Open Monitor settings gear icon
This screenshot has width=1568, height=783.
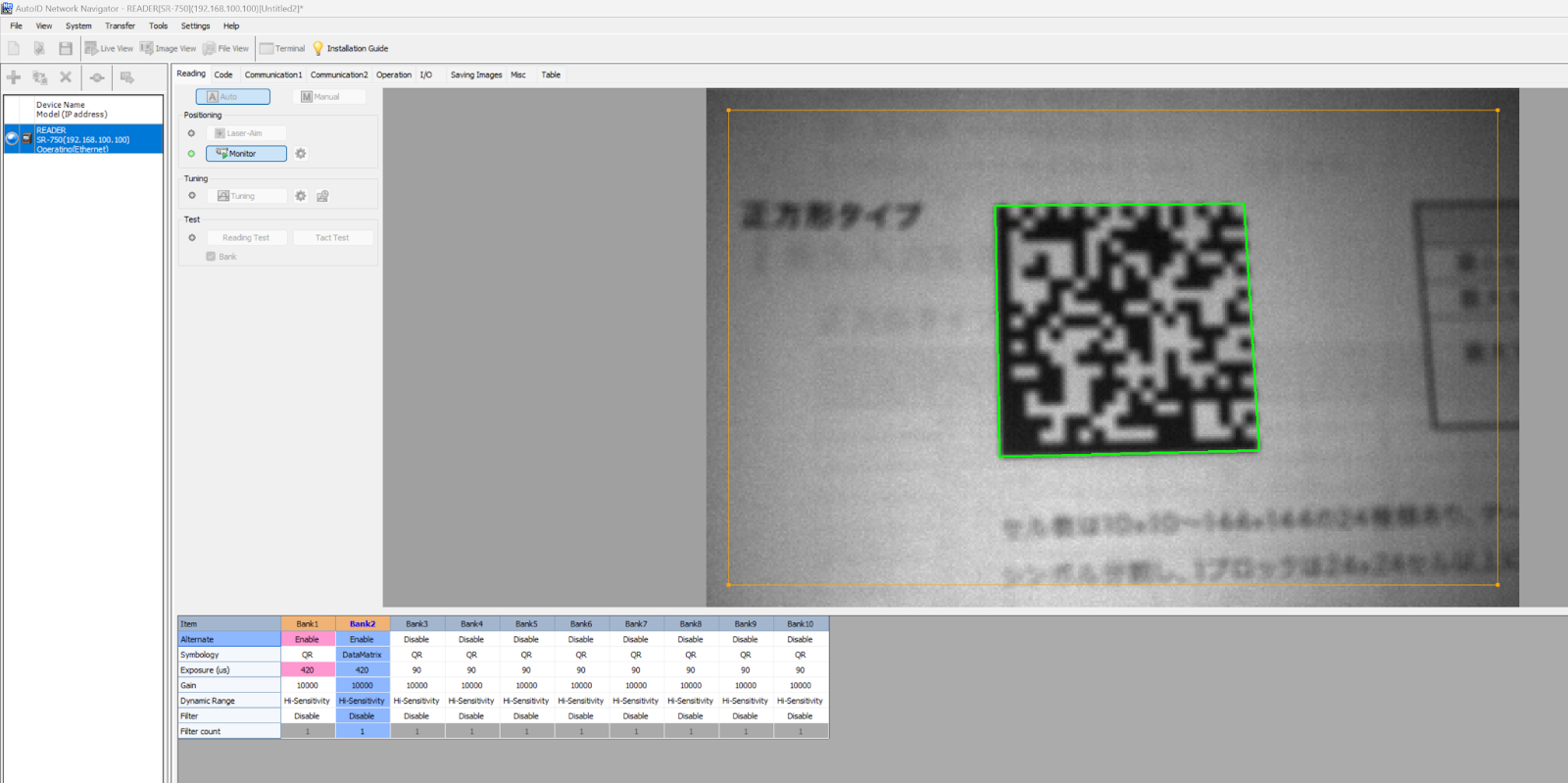pyautogui.click(x=301, y=154)
